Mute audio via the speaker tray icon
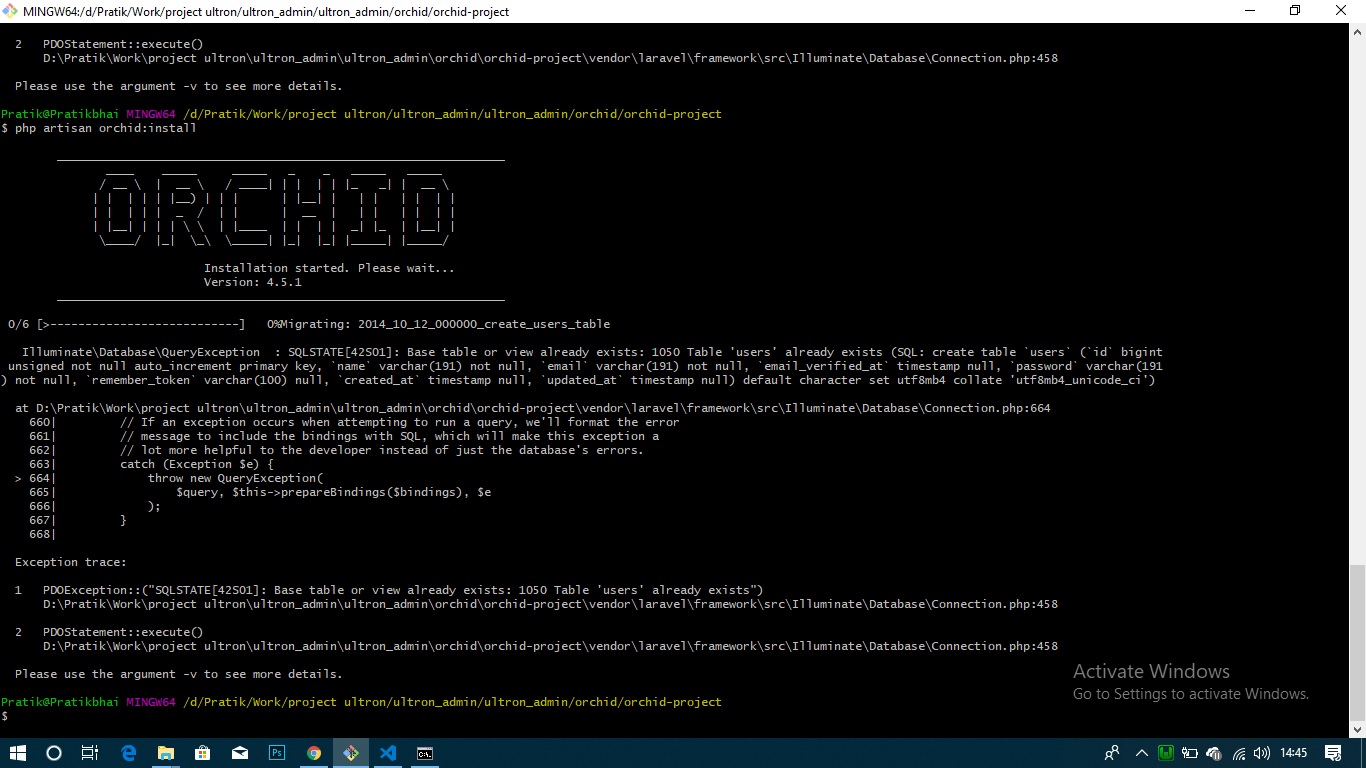Viewport: 1366px width, 768px height. [1261, 753]
